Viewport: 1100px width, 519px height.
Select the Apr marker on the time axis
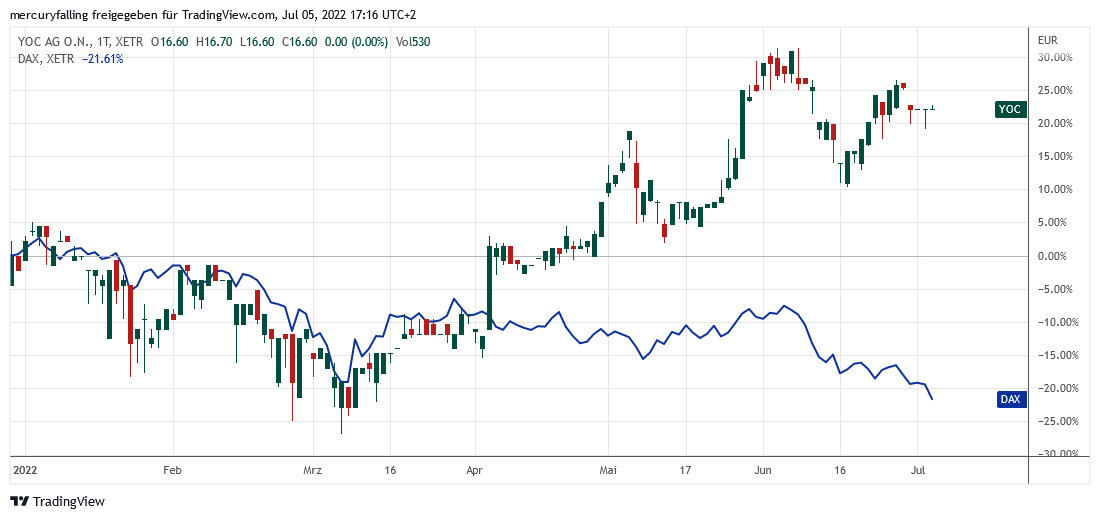[x=475, y=468]
